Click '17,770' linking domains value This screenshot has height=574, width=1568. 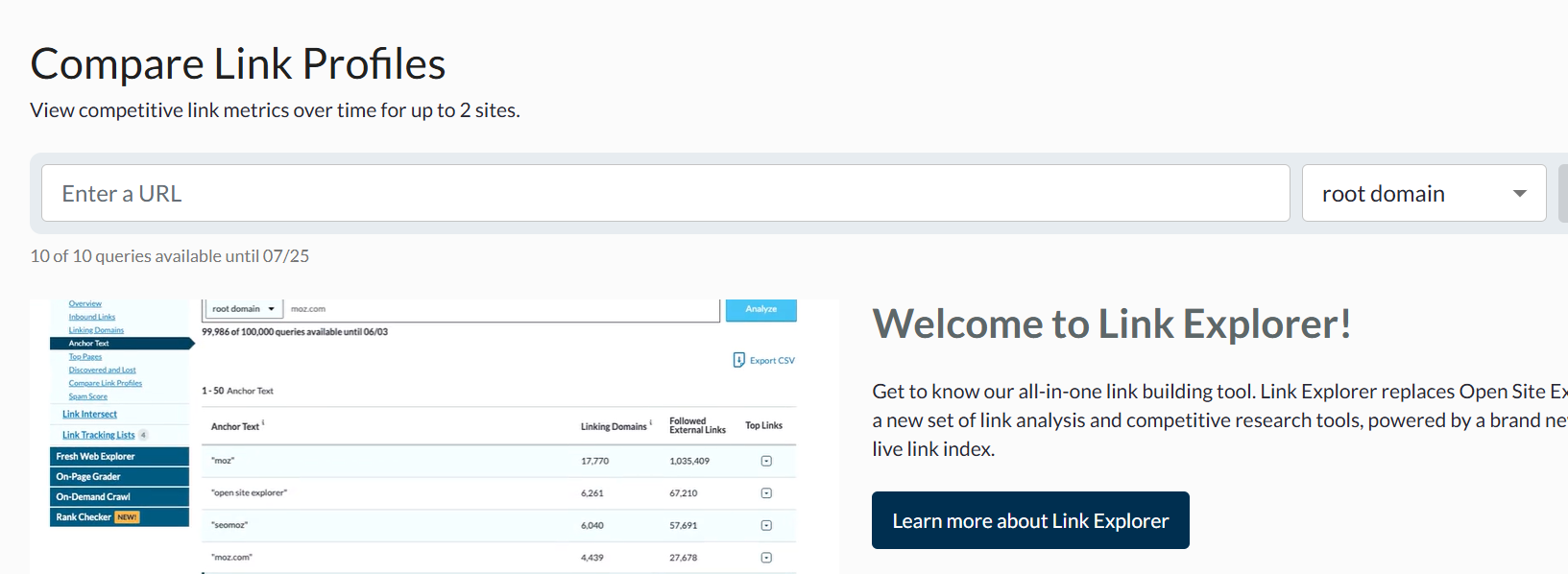pyautogui.click(x=594, y=461)
